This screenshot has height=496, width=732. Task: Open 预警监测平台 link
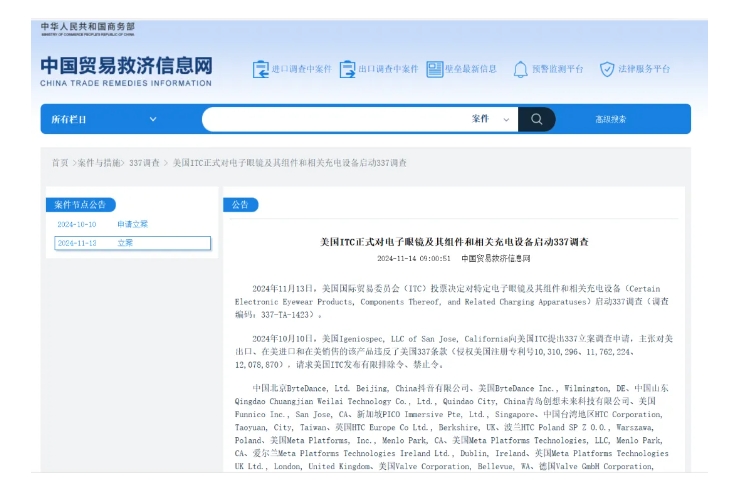click(x=558, y=69)
